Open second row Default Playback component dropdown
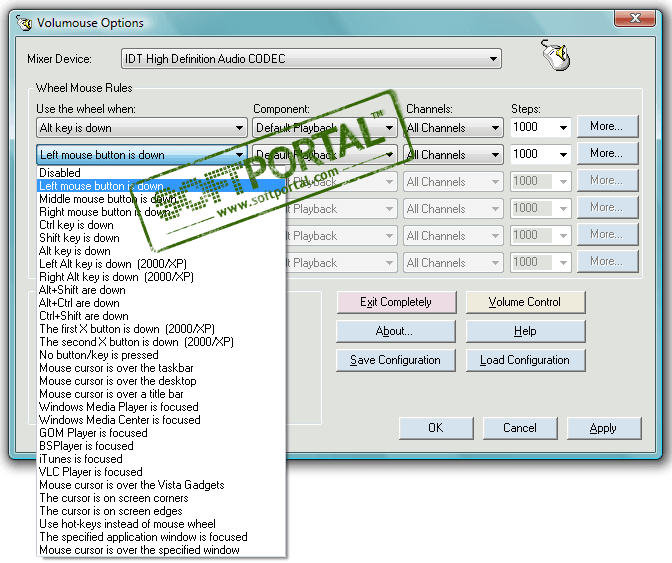Screen dimensions: 672x563 tap(324, 155)
